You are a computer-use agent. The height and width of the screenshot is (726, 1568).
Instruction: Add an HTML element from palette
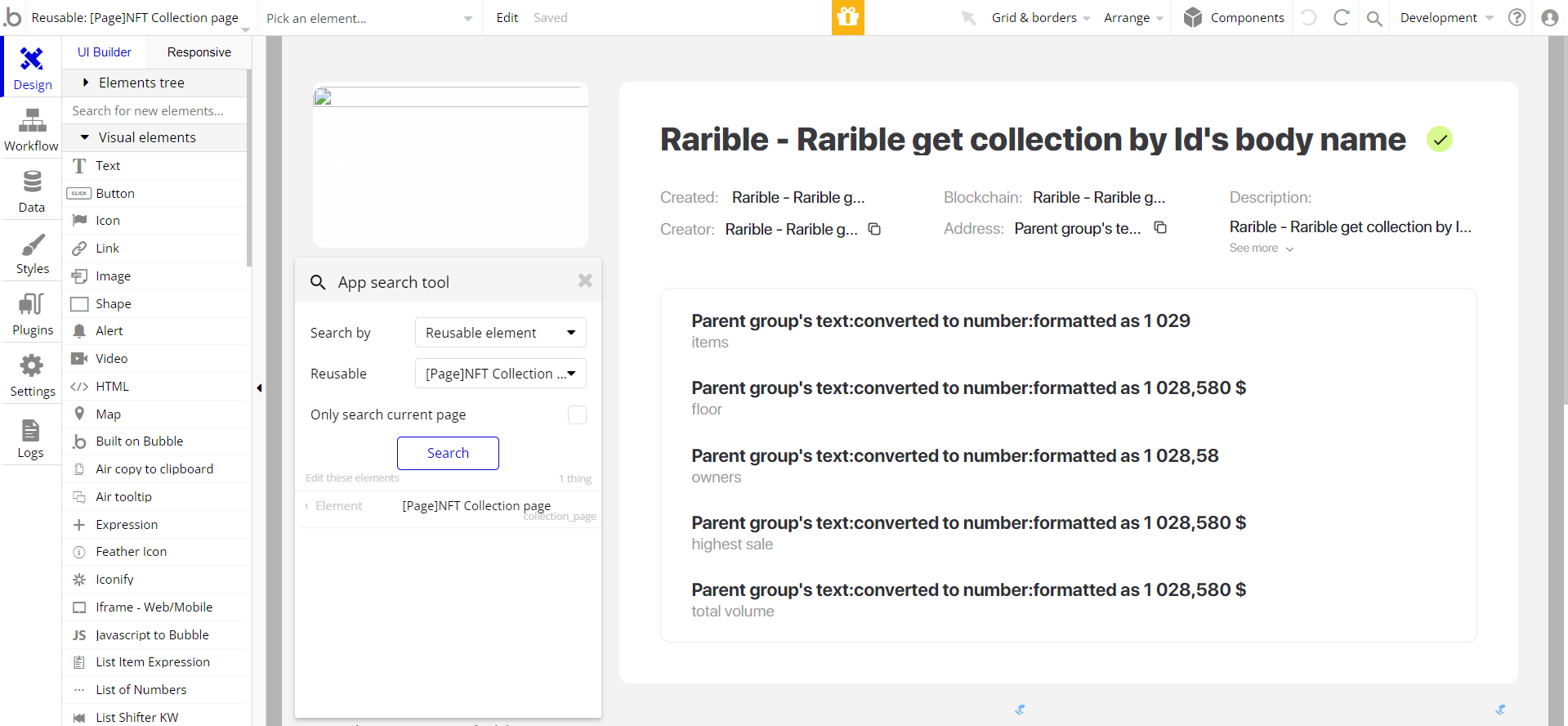(x=155, y=386)
